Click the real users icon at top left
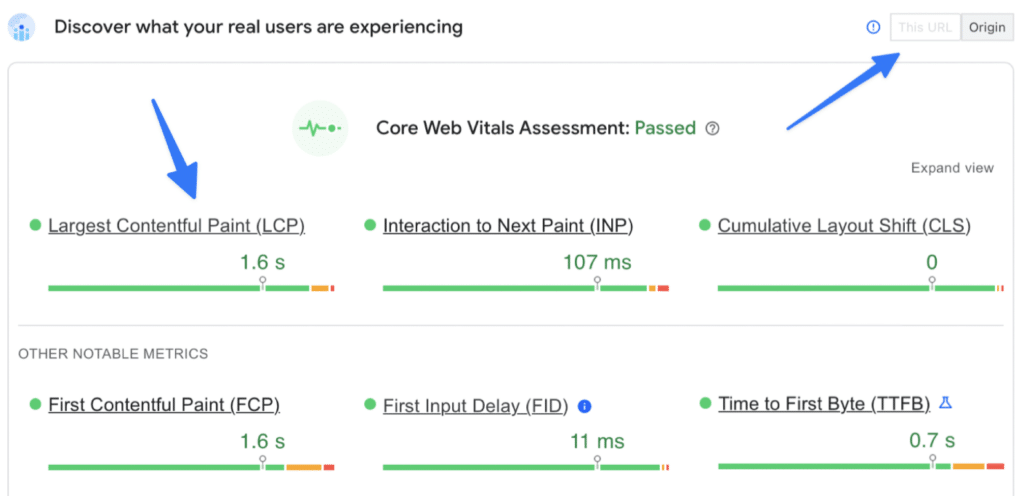The width and height of the screenshot is (1024, 496). pyautogui.click(x=21, y=28)
